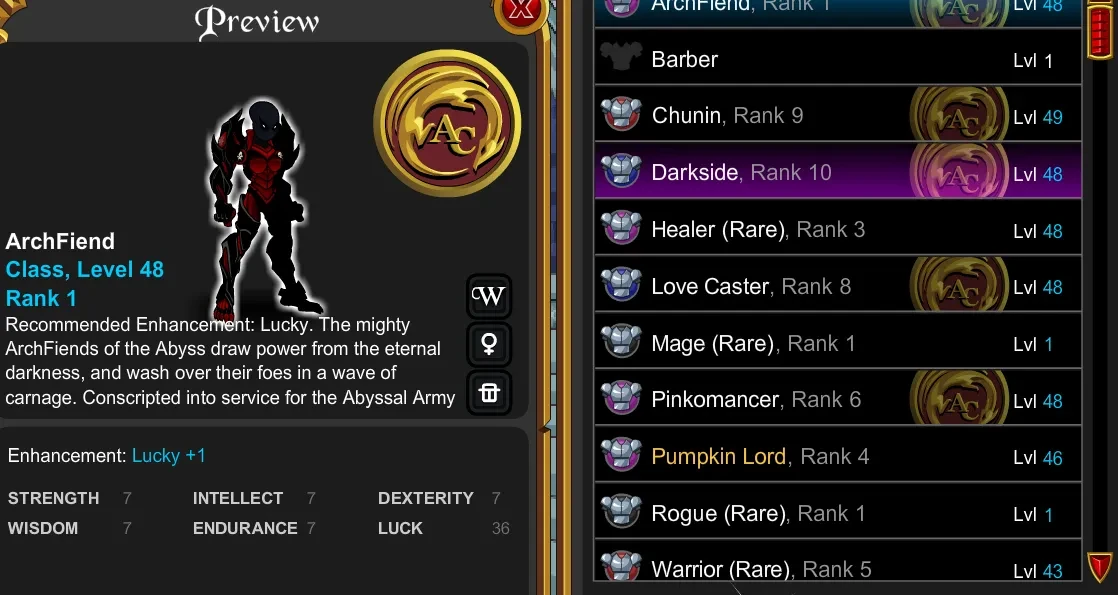The image size is (1118, 595).
Task: Pick Rogue (Rare), Rank 1 from list
Action: (x=838, y=513)
